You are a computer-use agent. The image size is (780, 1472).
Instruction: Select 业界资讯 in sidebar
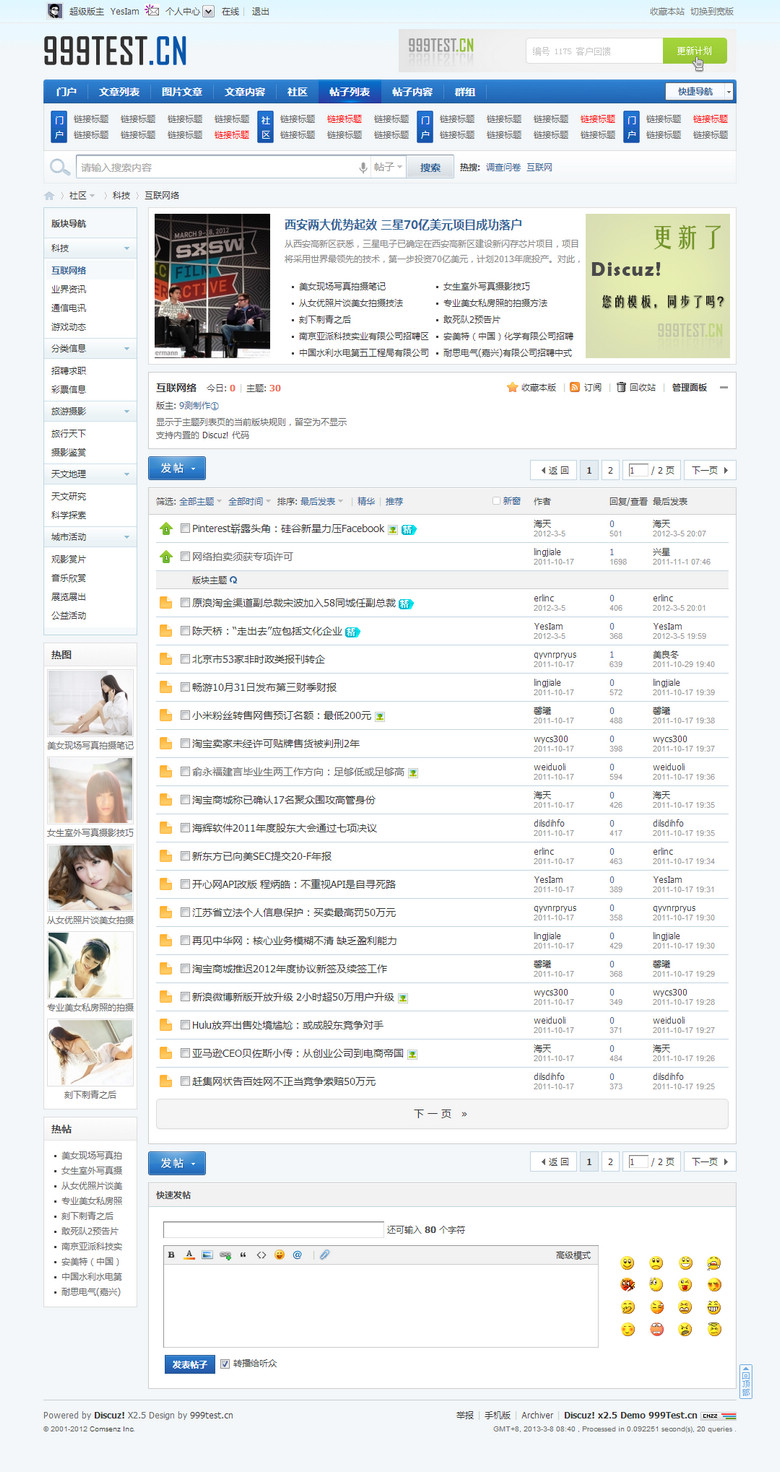(x=69, y=289)
